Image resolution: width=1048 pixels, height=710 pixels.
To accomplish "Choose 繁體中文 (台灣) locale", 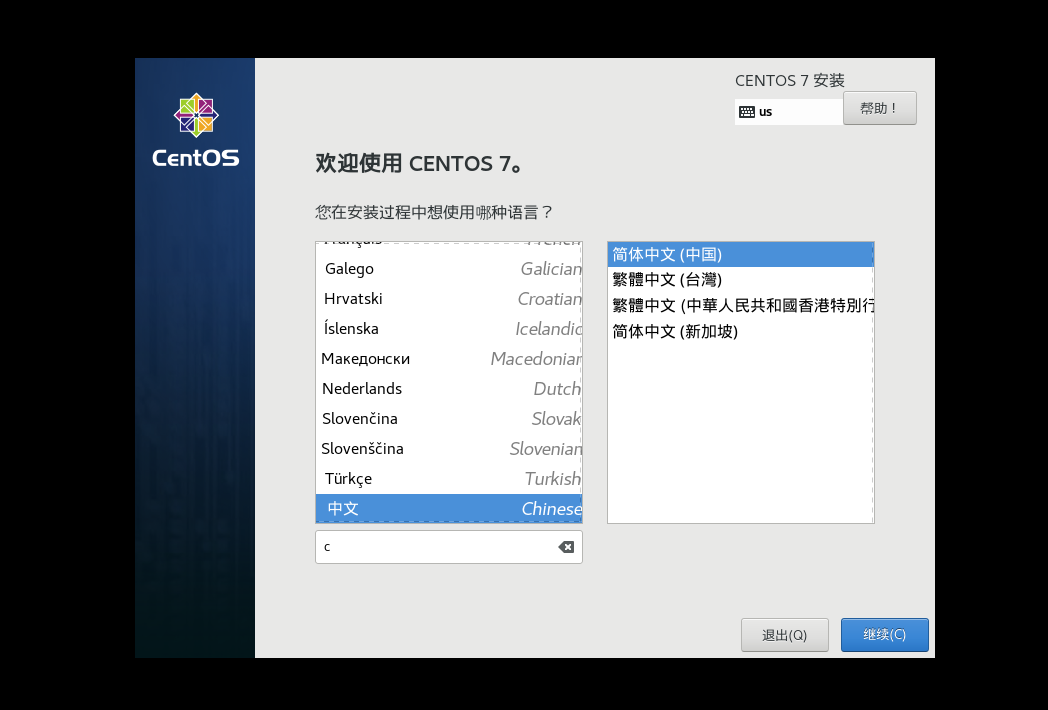I will (x=741, y=280).
